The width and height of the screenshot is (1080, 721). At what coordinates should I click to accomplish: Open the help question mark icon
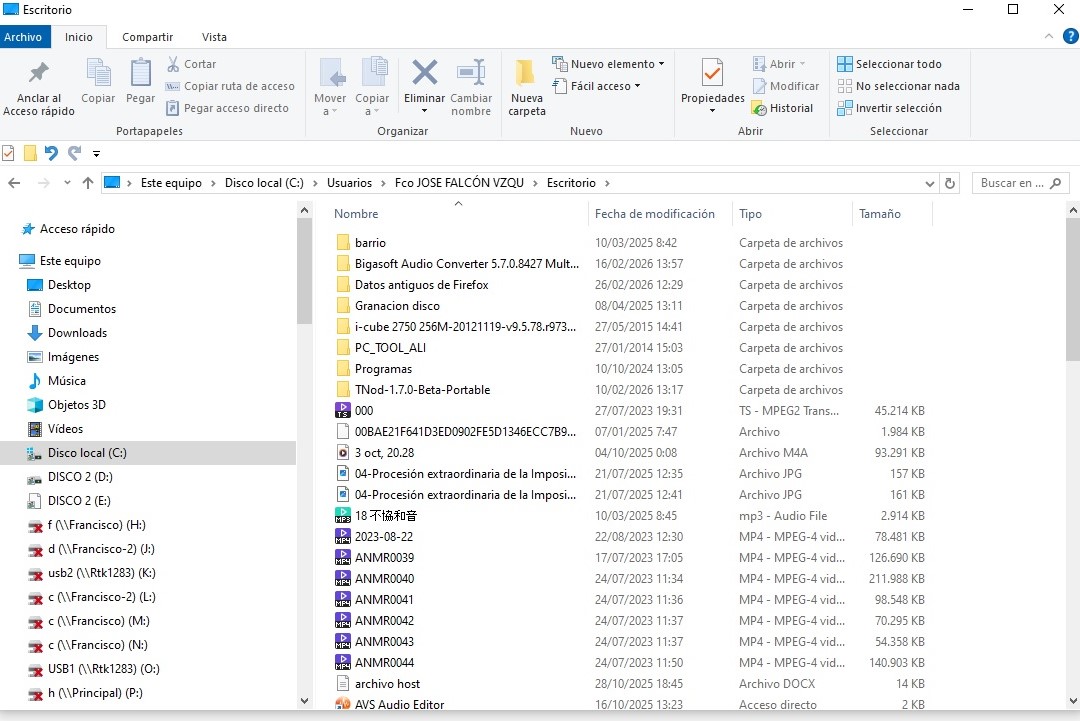click(x=1070, y=36)
